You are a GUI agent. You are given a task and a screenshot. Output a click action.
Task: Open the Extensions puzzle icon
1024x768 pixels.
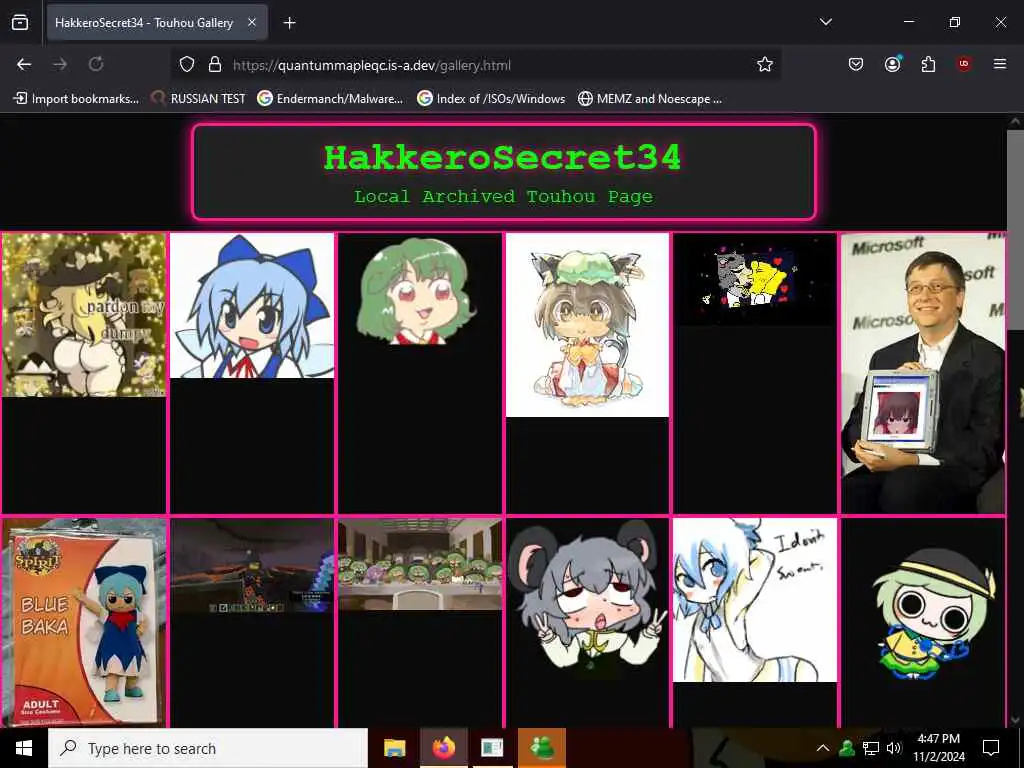pyautogui.click(x=928, y=64)
